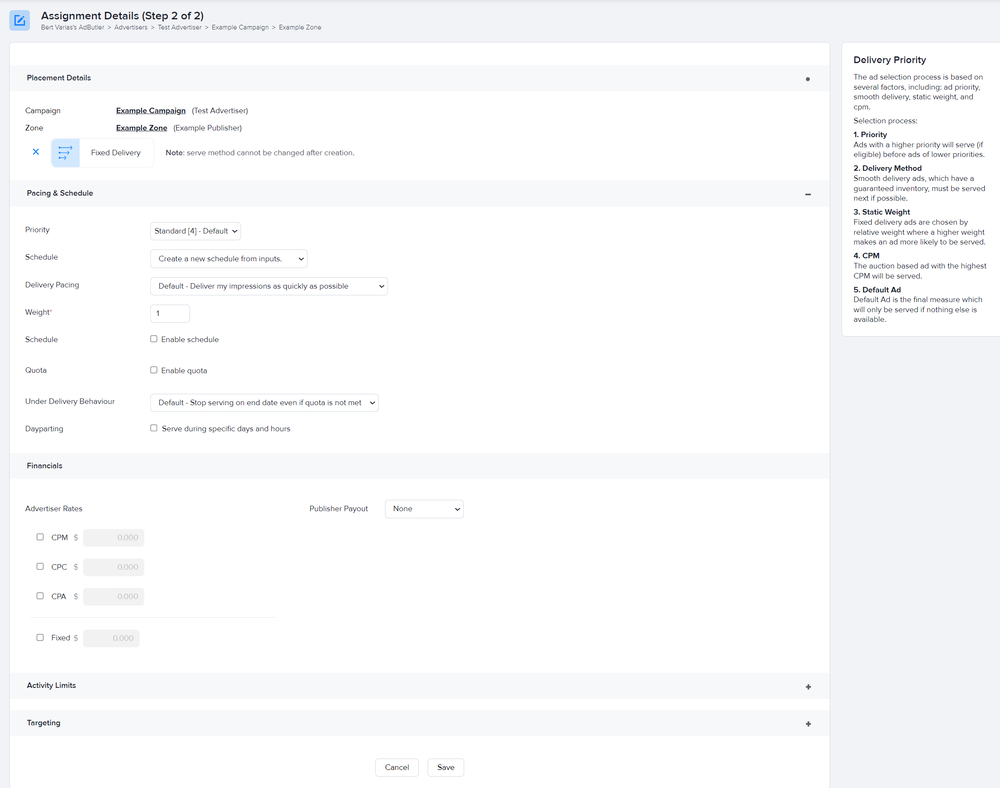The width and height of the screenshot is (1000, 788).
Task: Open the schedule selection dropdown
Action: (229, 259)
